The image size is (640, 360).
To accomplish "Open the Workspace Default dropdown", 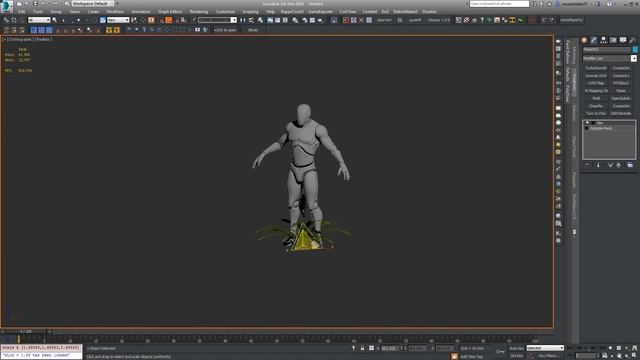I will tap(93, 4).
